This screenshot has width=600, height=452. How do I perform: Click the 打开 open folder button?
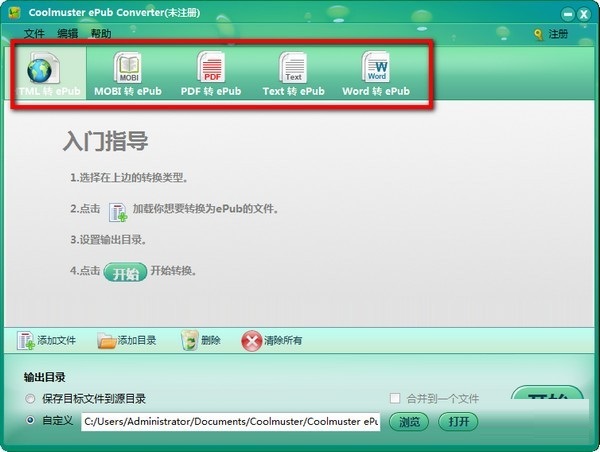pos(458,422)
